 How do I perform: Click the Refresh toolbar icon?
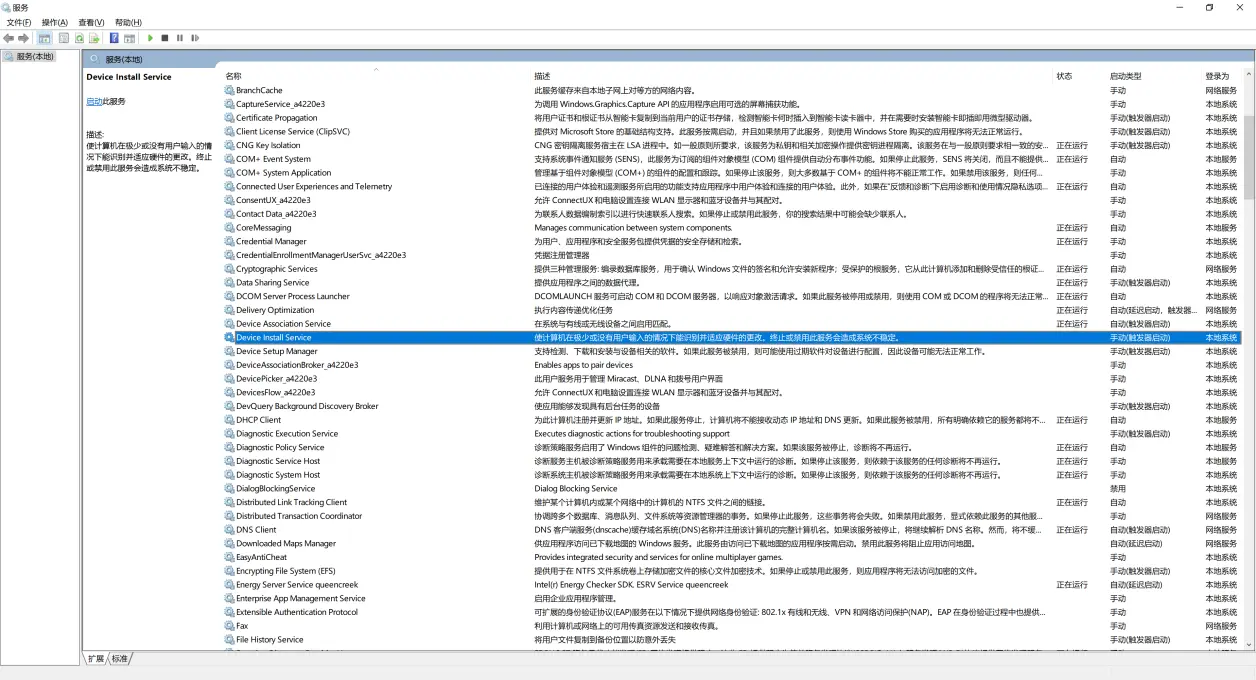tap(79, 38)
